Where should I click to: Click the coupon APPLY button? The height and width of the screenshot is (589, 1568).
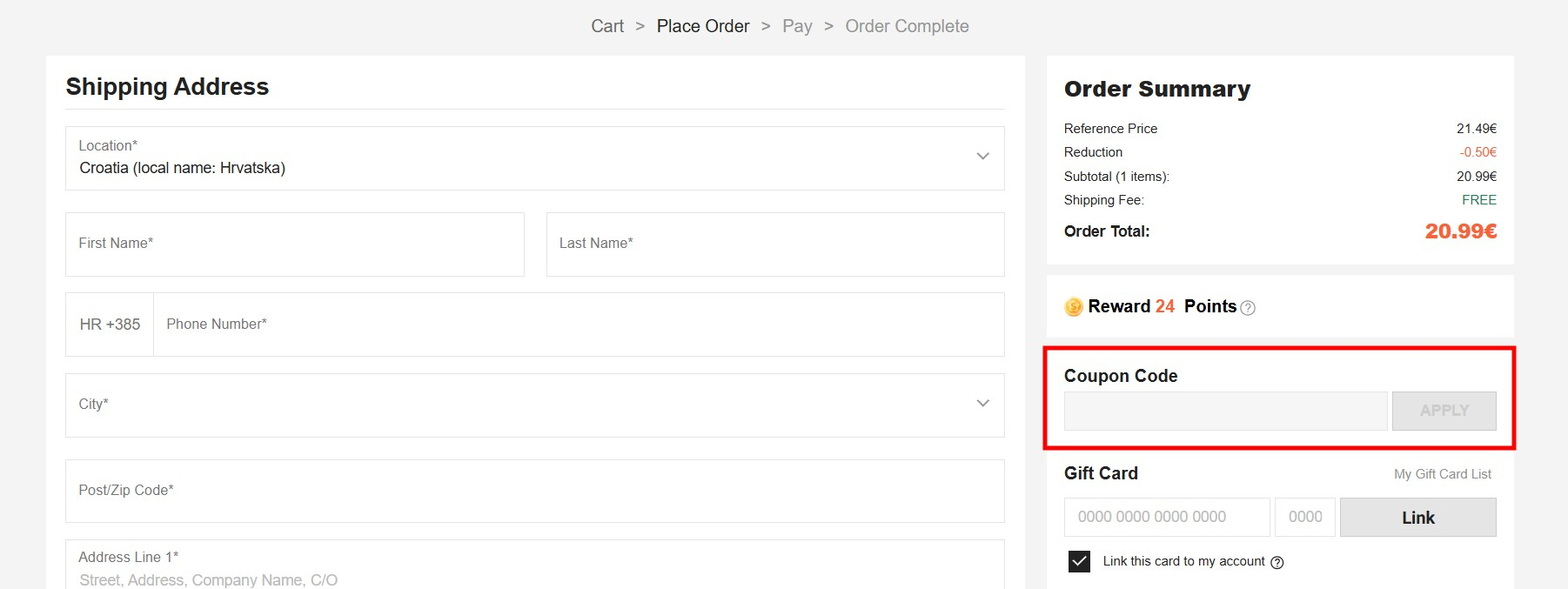pyautogui.click(x=1444, y=411)
